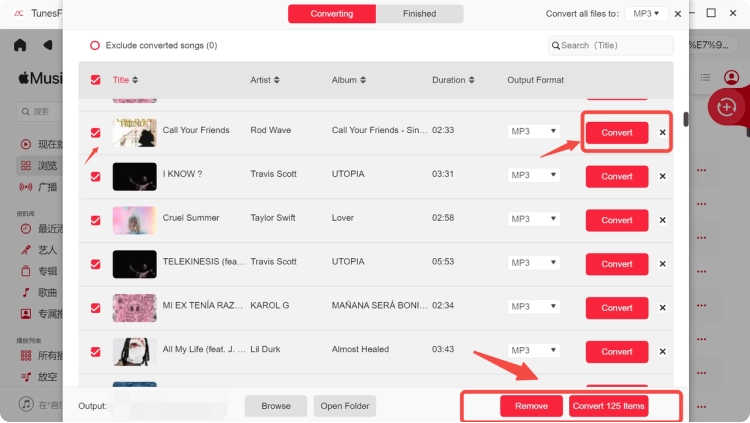Convert the Call Your Friends song
The image size is (750, 423).
pyautogui.click(x=617, y=133)
